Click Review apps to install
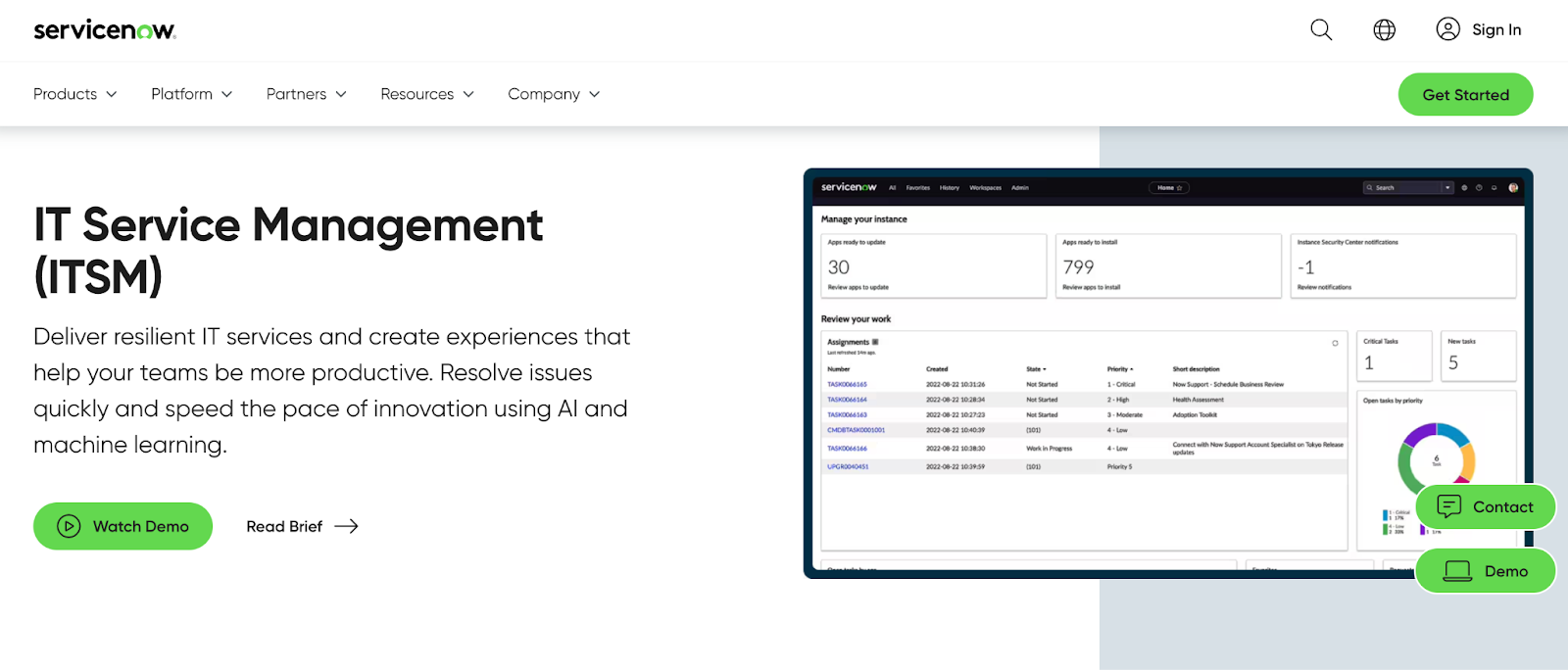Image resolution: width=1568 pixels, height=670 pixels. coord(1092,287)
